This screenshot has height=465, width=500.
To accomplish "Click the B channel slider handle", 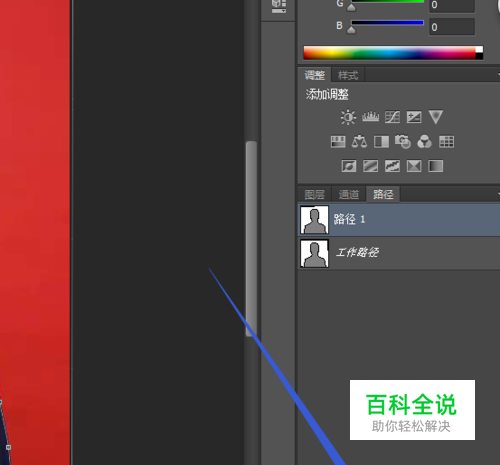I will 351,30.
